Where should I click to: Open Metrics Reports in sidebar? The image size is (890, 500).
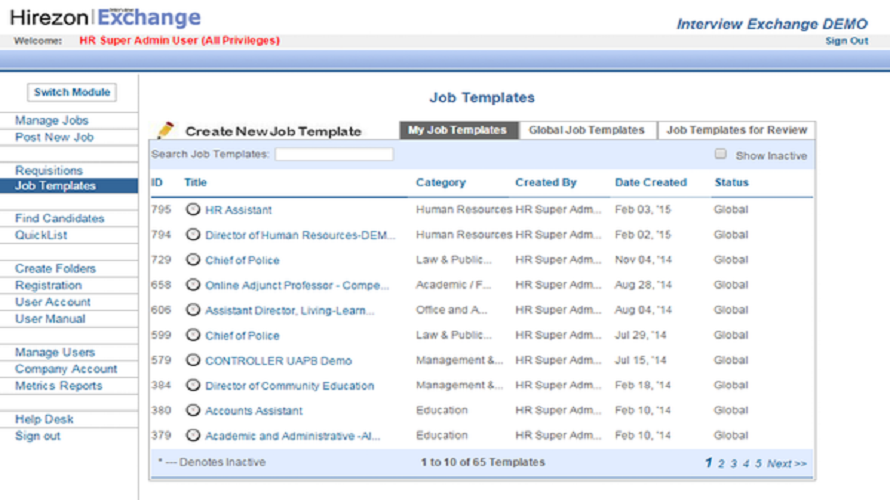click(x=58, y=386)
